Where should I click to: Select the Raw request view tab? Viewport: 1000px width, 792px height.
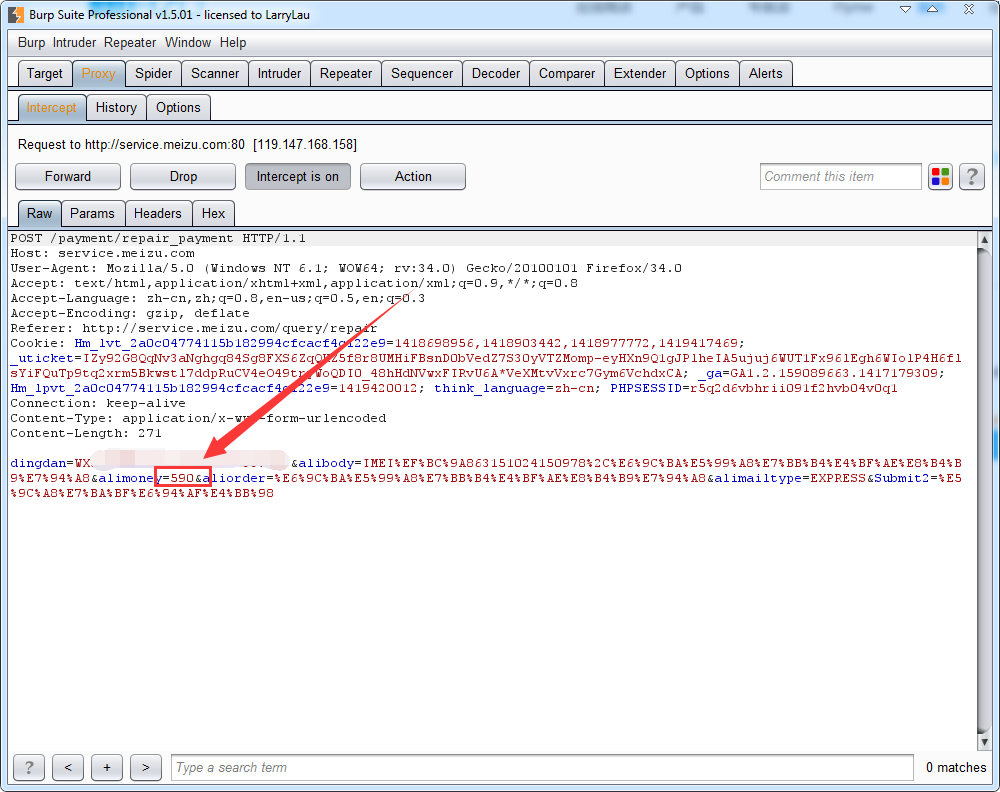[40, 213]
